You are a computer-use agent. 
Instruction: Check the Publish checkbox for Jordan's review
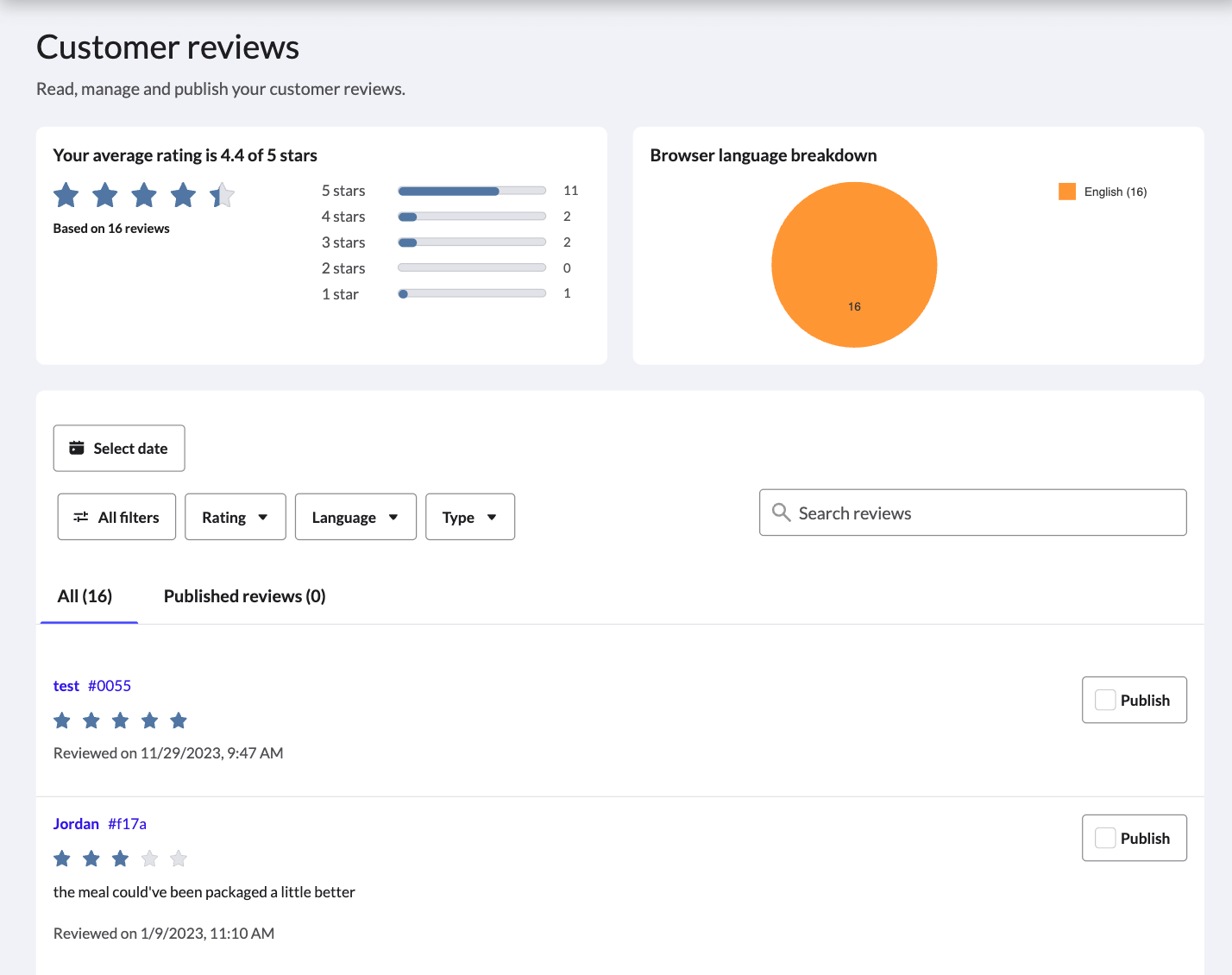pyautogui.click(x=1104, y=837)
